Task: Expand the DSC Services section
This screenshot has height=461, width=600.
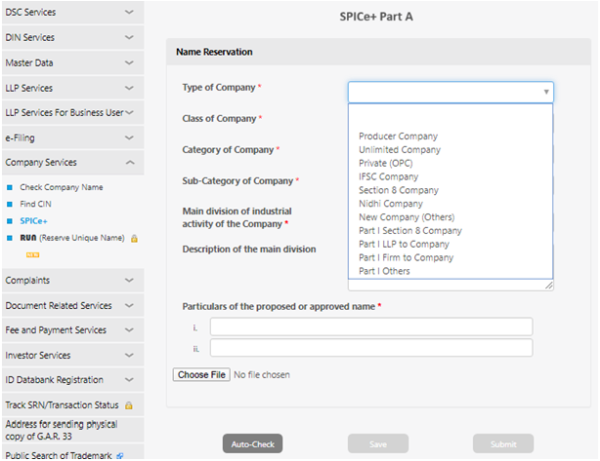Action: (x=129, y=12)
